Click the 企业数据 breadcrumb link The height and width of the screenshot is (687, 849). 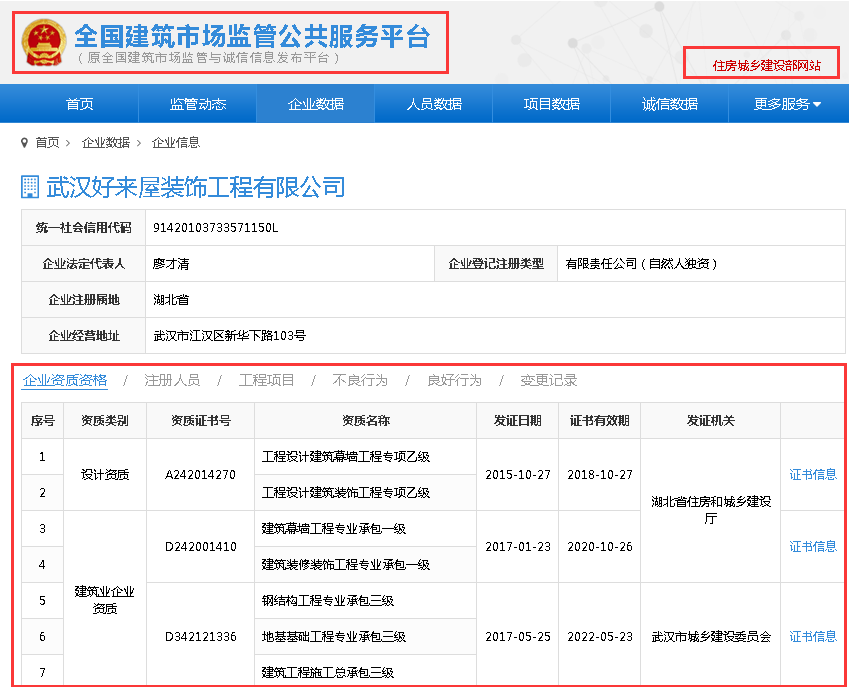click(106, 143)
